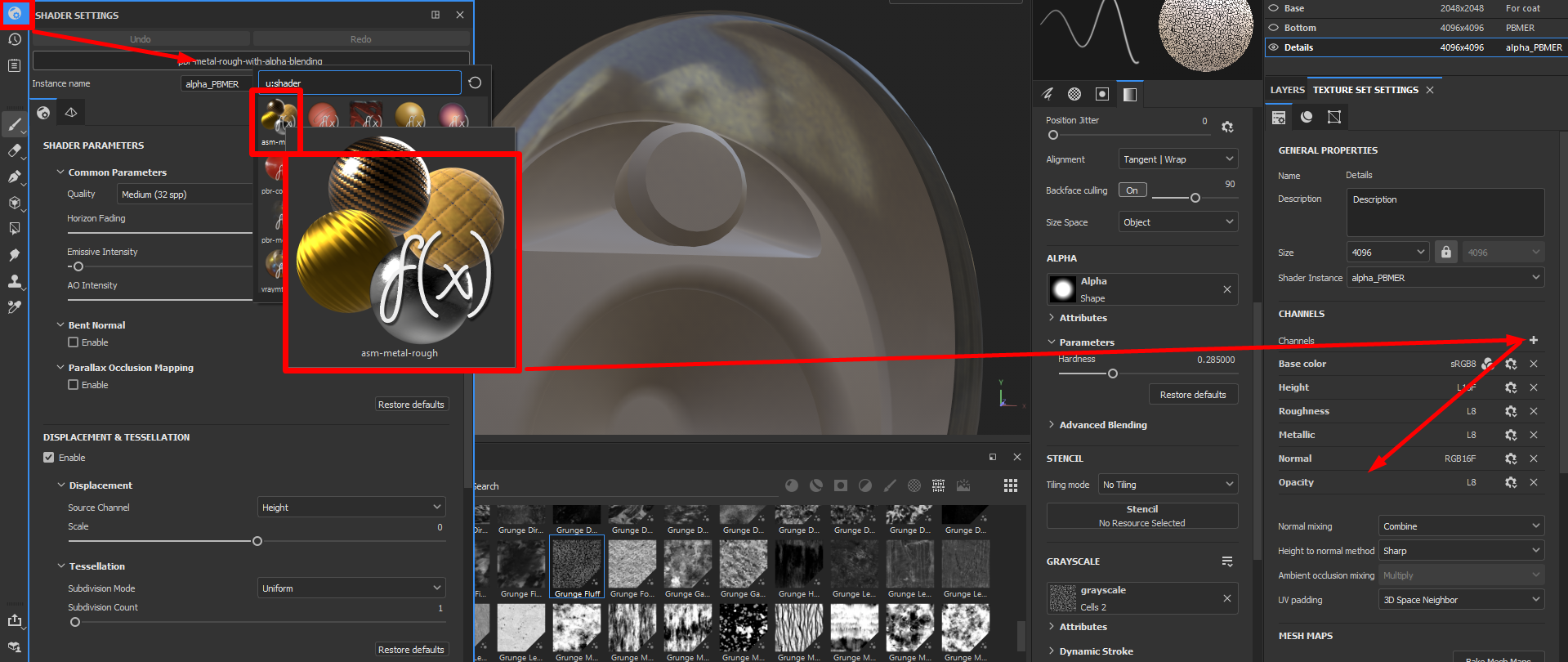This screenshot has width=1568, height=662.
Task: Add a new channel with plus icon
Action: 1534,340
